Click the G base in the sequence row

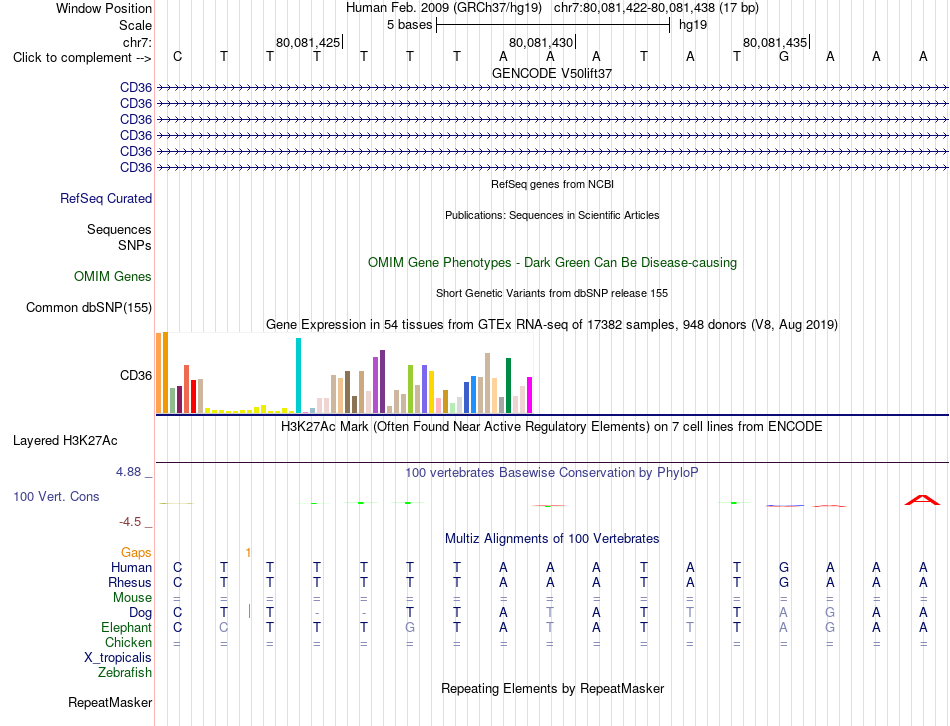783,57
